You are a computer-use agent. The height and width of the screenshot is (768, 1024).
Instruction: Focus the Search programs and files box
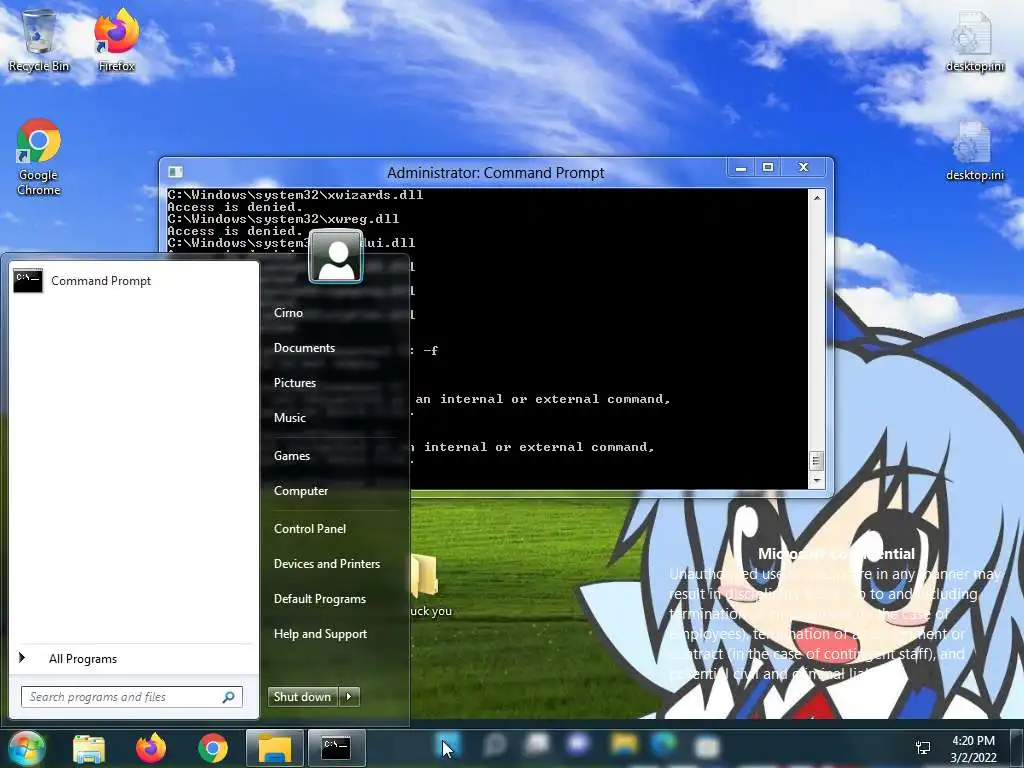(x=132, y=697)
